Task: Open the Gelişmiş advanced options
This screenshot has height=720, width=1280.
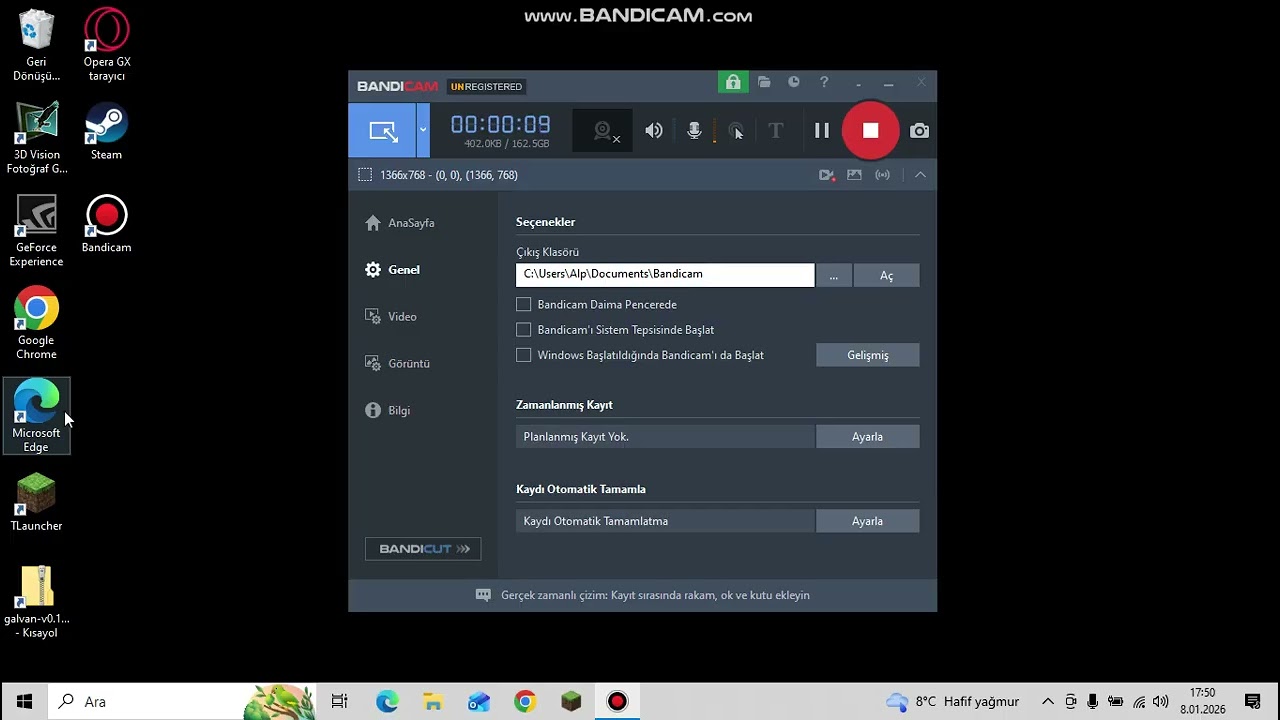Action: click(868, 355)
